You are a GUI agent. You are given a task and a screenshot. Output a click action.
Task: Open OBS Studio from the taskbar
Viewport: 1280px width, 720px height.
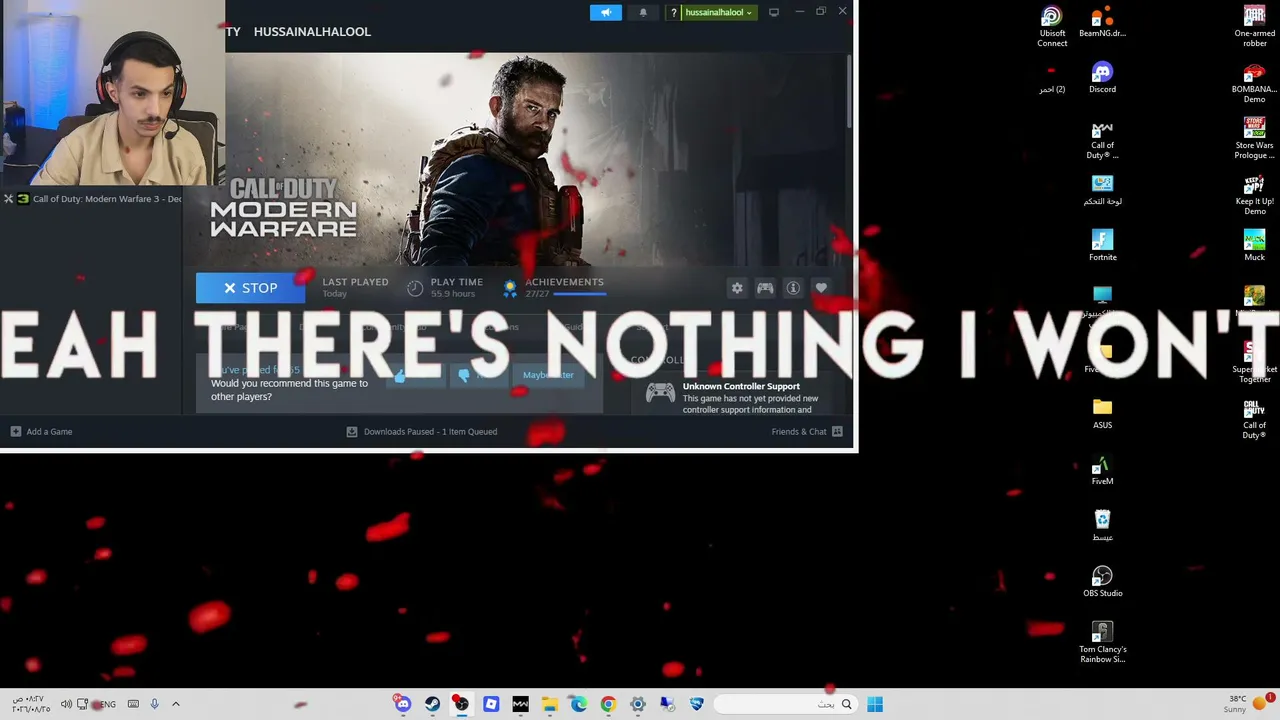[461, 704]
